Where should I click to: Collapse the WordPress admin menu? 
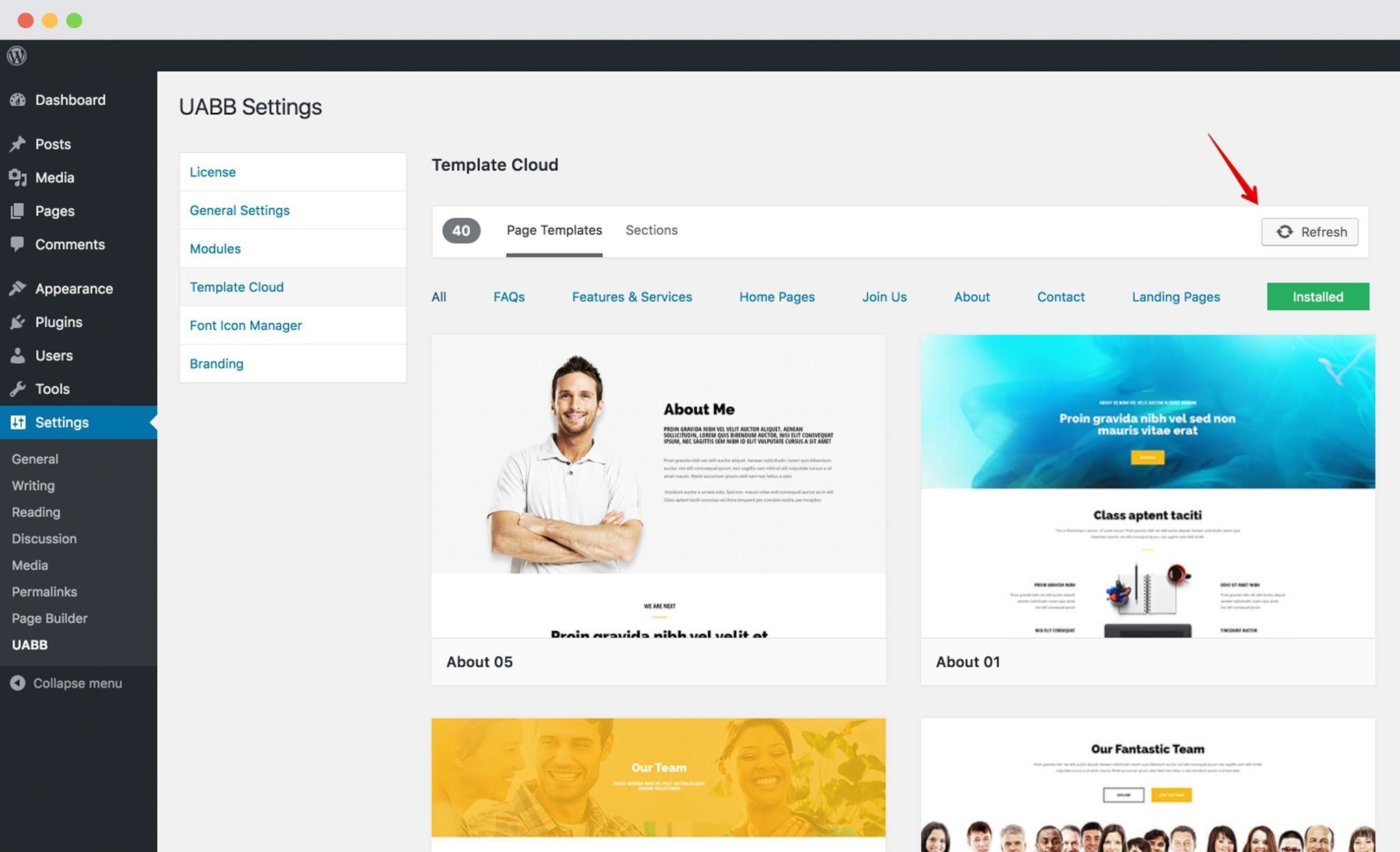[76, 684]
